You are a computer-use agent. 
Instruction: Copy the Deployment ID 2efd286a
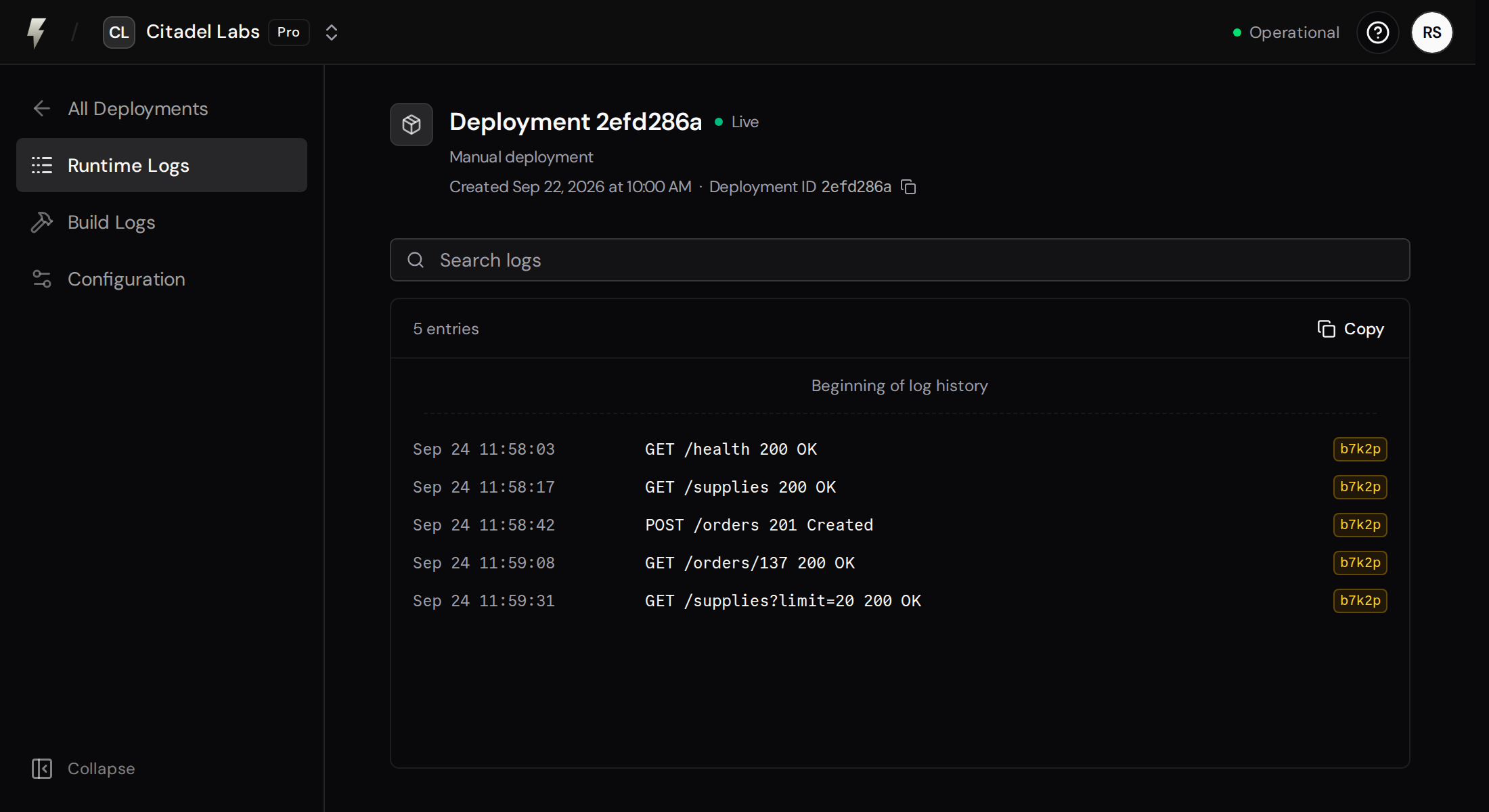908,187
